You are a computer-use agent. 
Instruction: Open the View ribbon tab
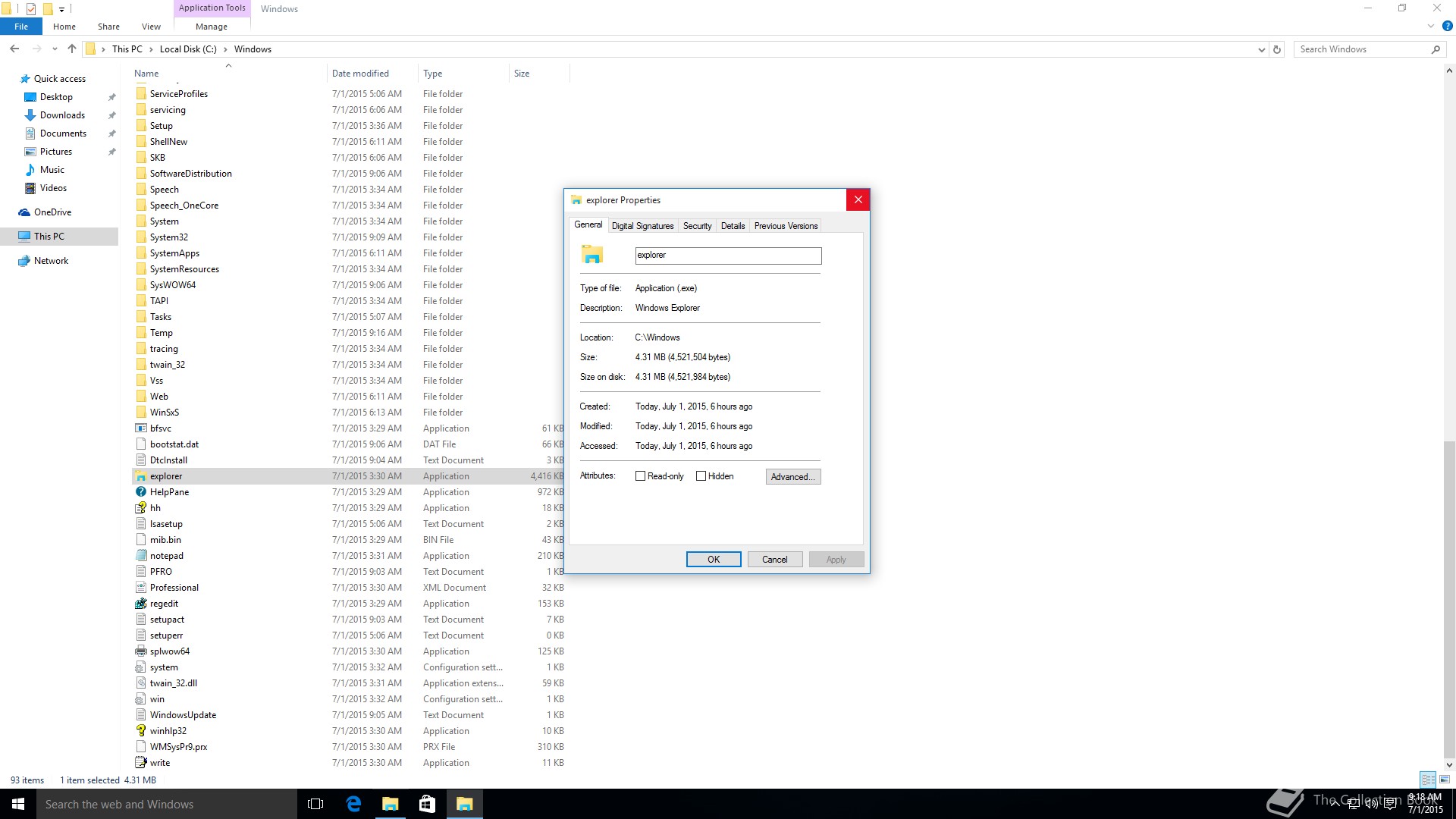(x=151, y=27)
